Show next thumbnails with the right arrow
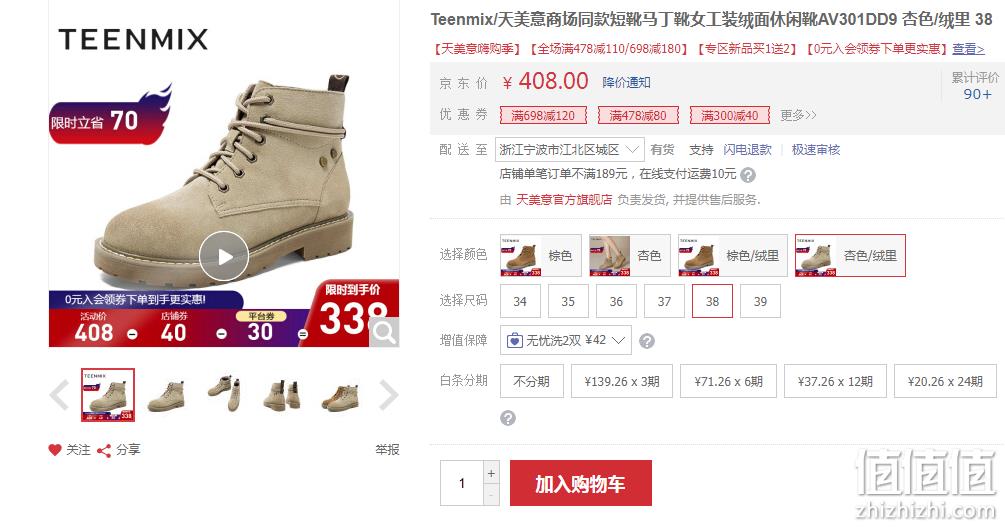The height and width of the screenshot is (528, 1005). pos(388,395)
